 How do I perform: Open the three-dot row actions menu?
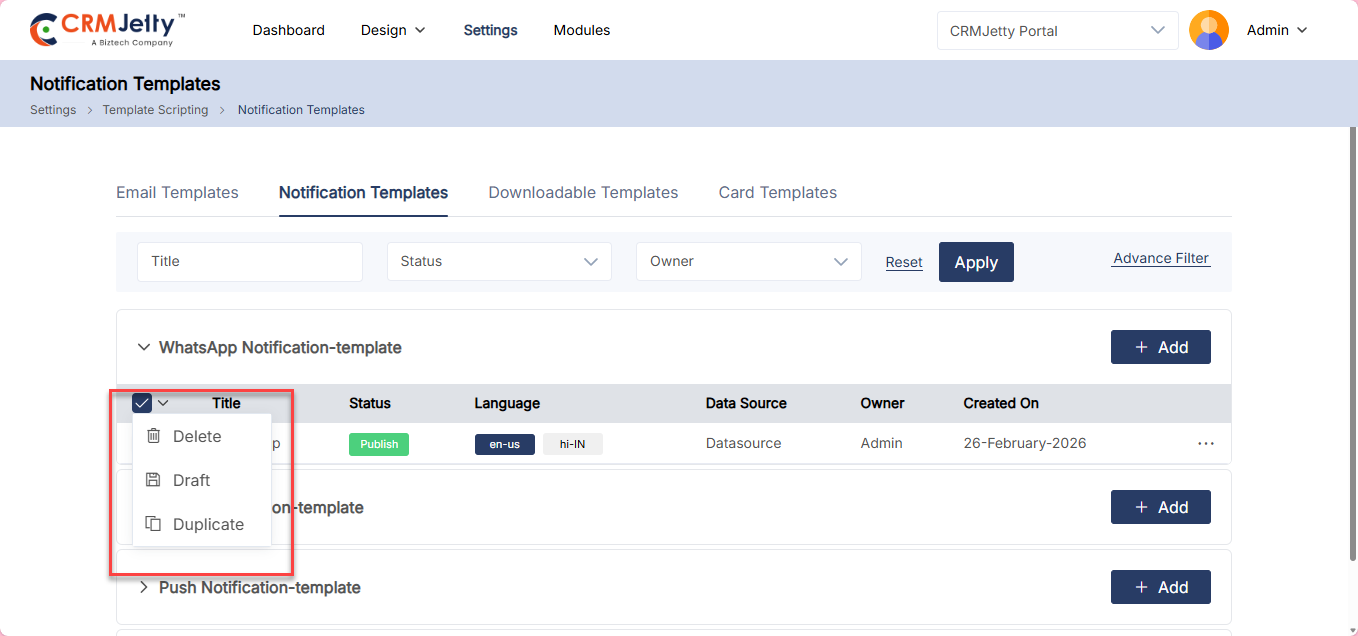[1205, 443]
